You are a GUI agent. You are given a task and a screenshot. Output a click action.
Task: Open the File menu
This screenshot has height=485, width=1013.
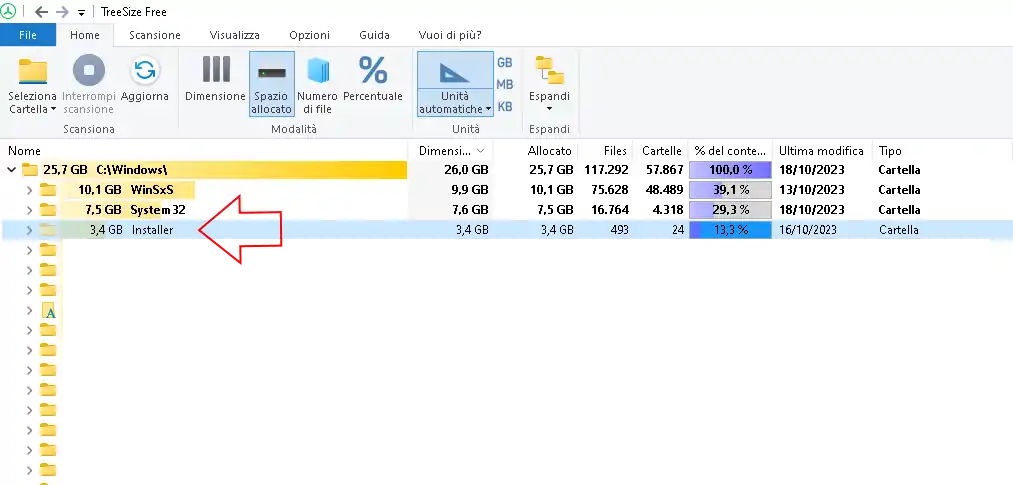pos(28,35)
